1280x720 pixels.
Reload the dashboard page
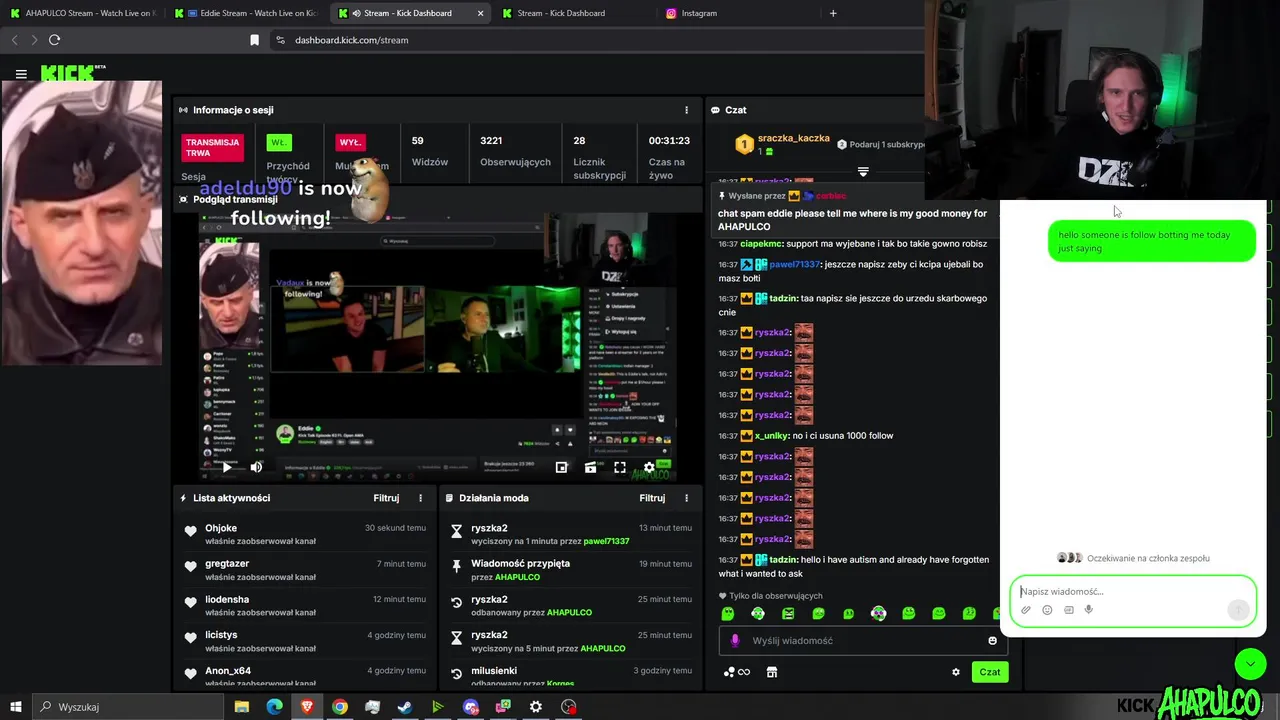(x=54, y=40)
